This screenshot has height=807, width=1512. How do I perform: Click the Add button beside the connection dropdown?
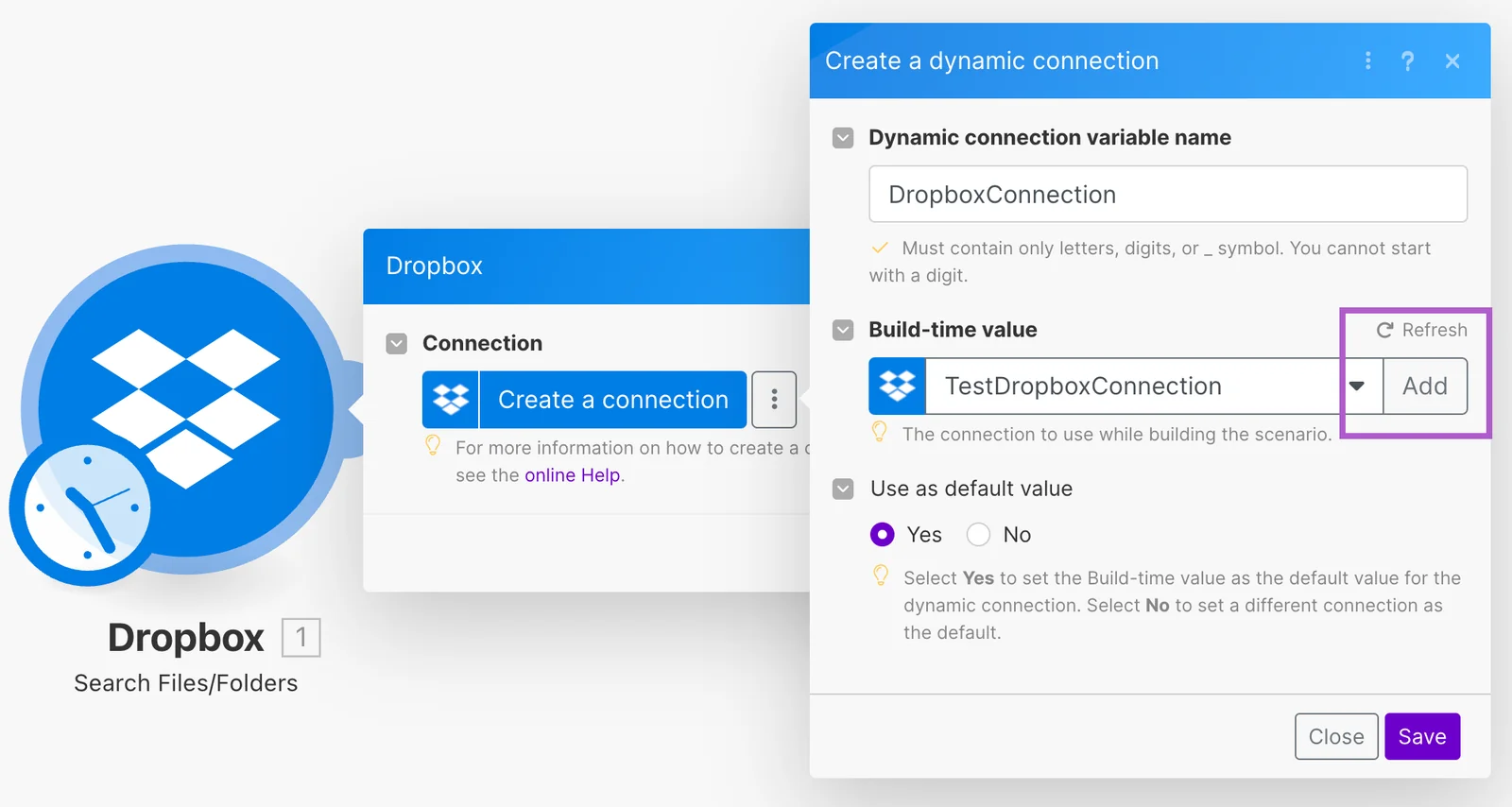[1425, 386]
